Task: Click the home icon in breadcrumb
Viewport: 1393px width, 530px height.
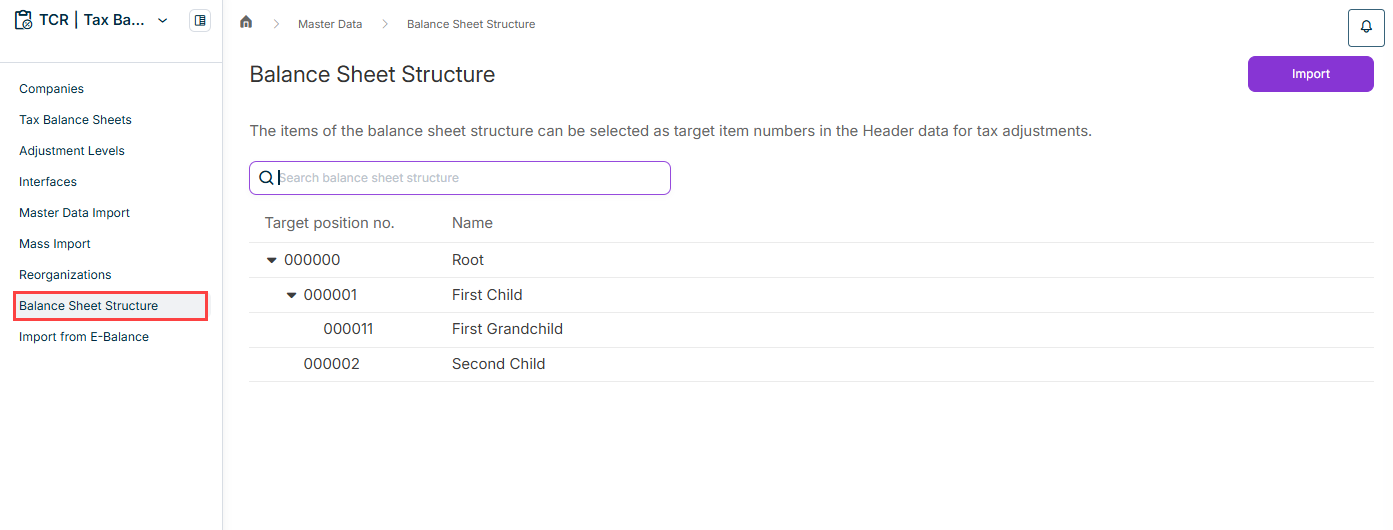Action: click(246, 22)
